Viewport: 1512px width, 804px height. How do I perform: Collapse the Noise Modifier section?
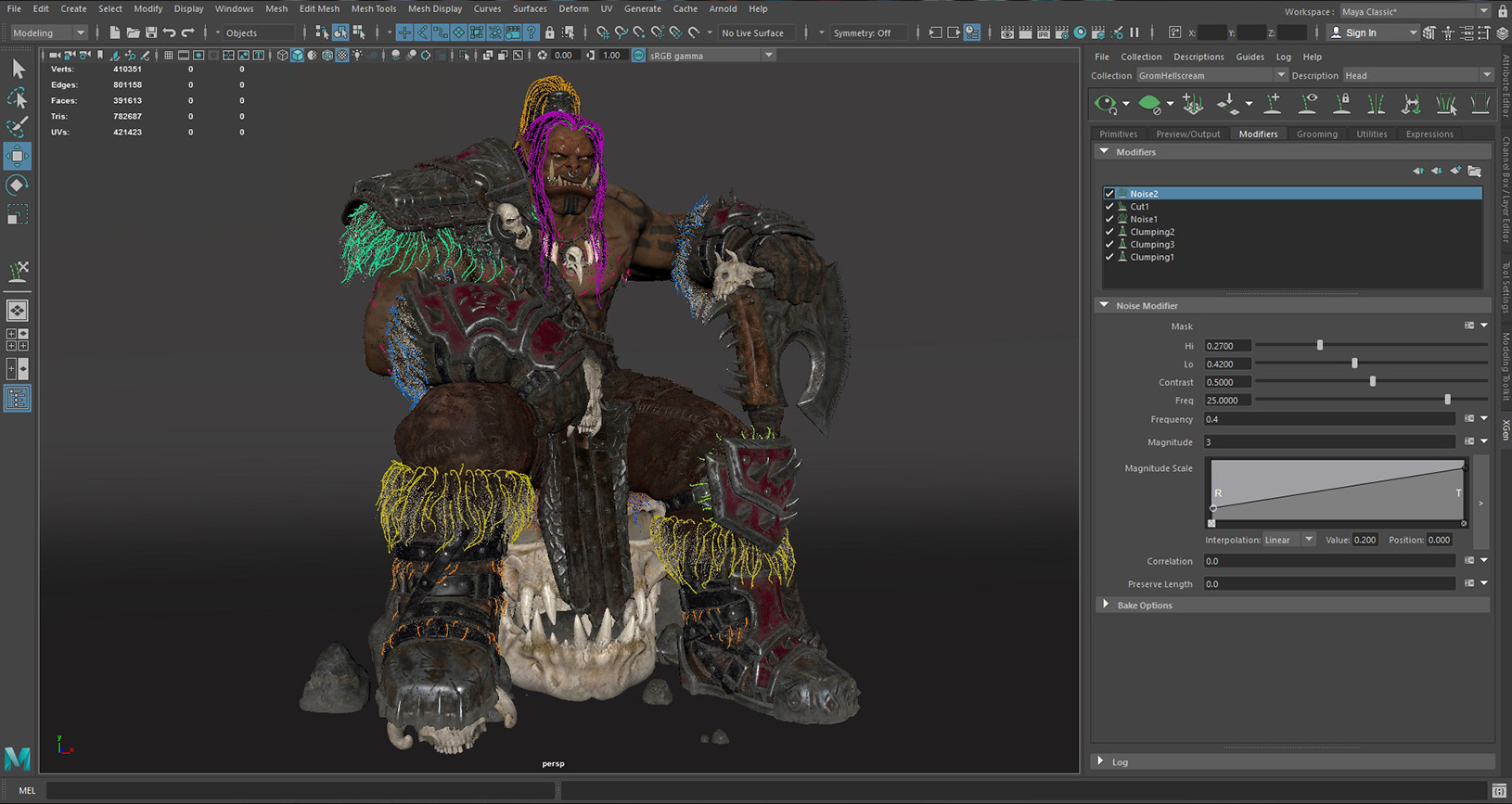point(1104,305)
